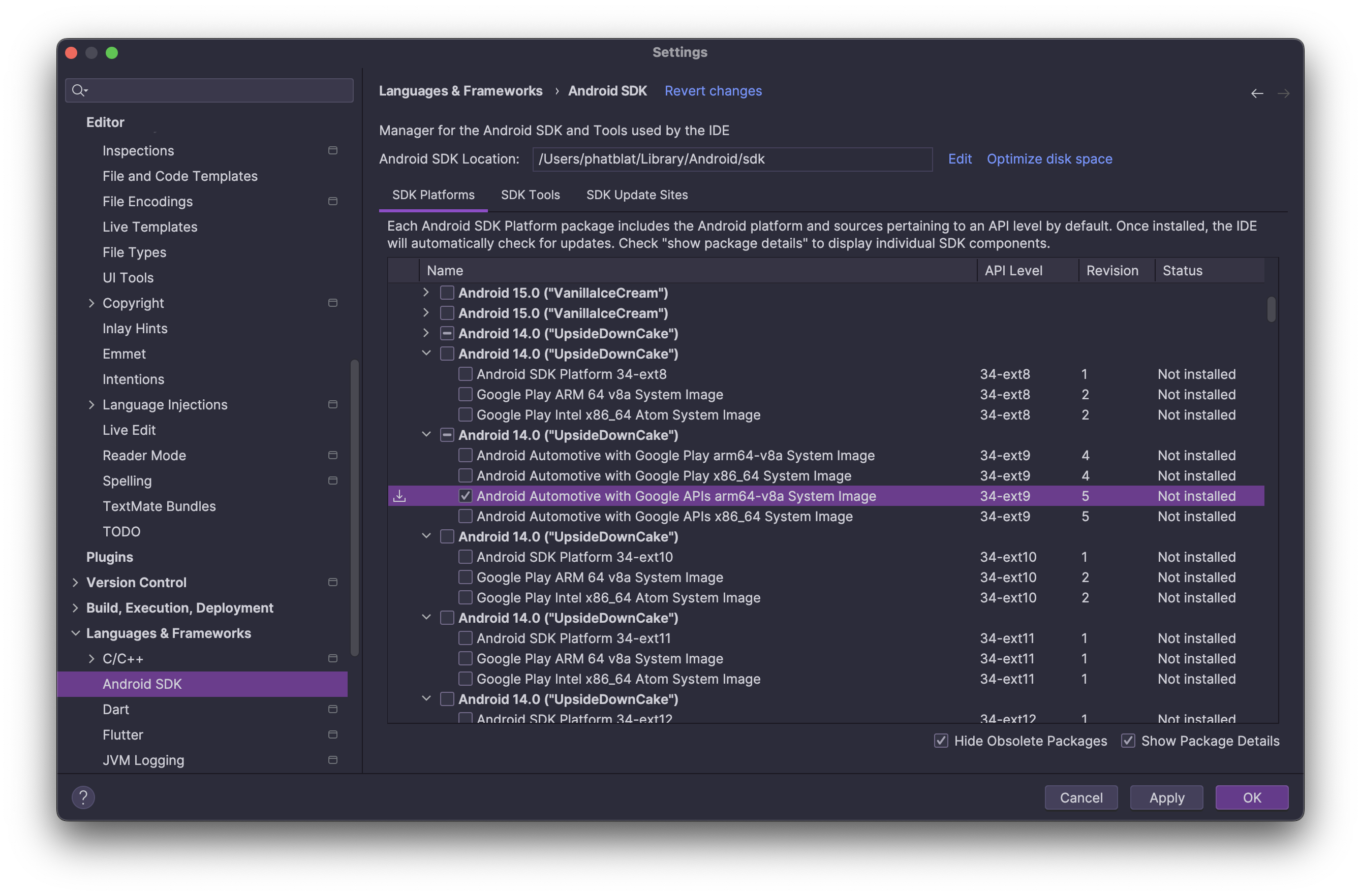Toggle Show Package Details checkbox
Image resolution: width=1361 pixels, height=896 pixels.
click(x=1128, y=741)
